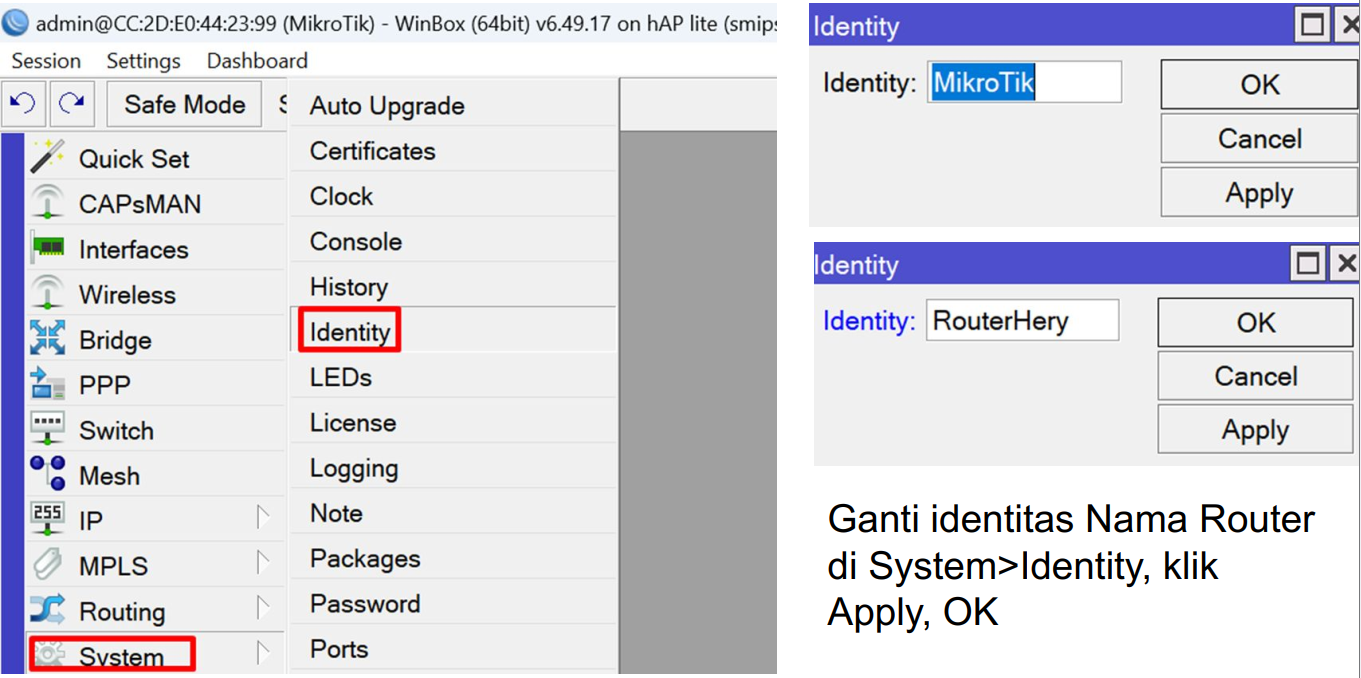Select Clock in System submenu
The height and width of the screenshot is (678, 1361).
(x=453, y=196)
